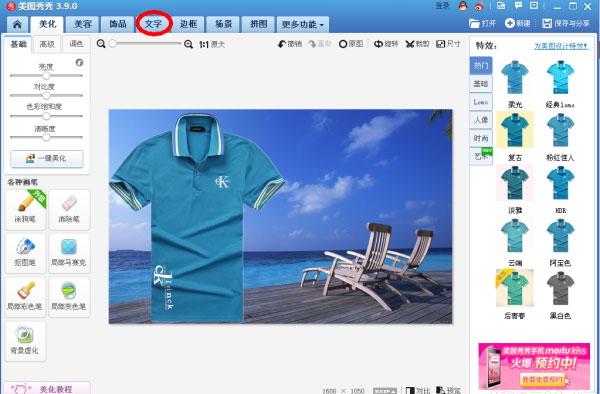The height and width of the screenshot is (394, 600).
Task: Apply the 复古 effect thumbnail
Action: pos(515,130)
